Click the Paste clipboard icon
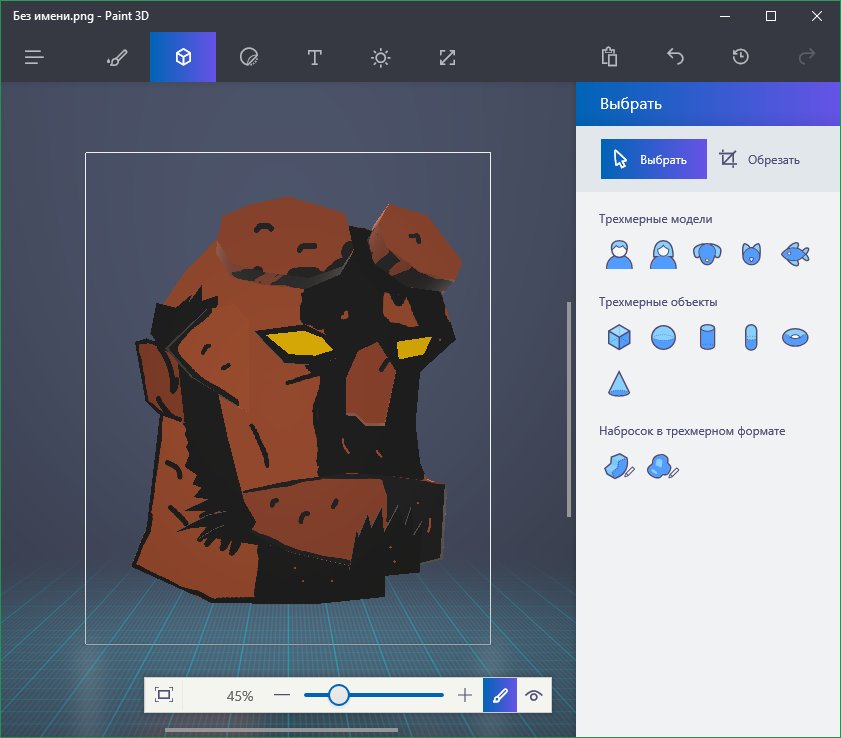The image size is (841, 738). point(609,57)
